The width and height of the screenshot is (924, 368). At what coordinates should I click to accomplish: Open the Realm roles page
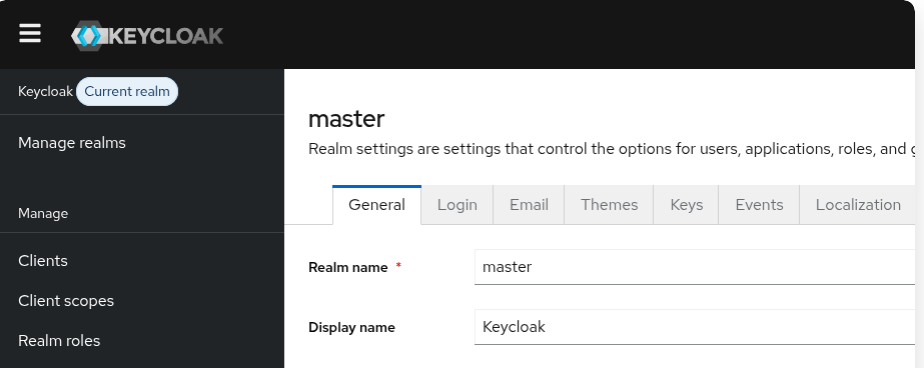[59, 341]
